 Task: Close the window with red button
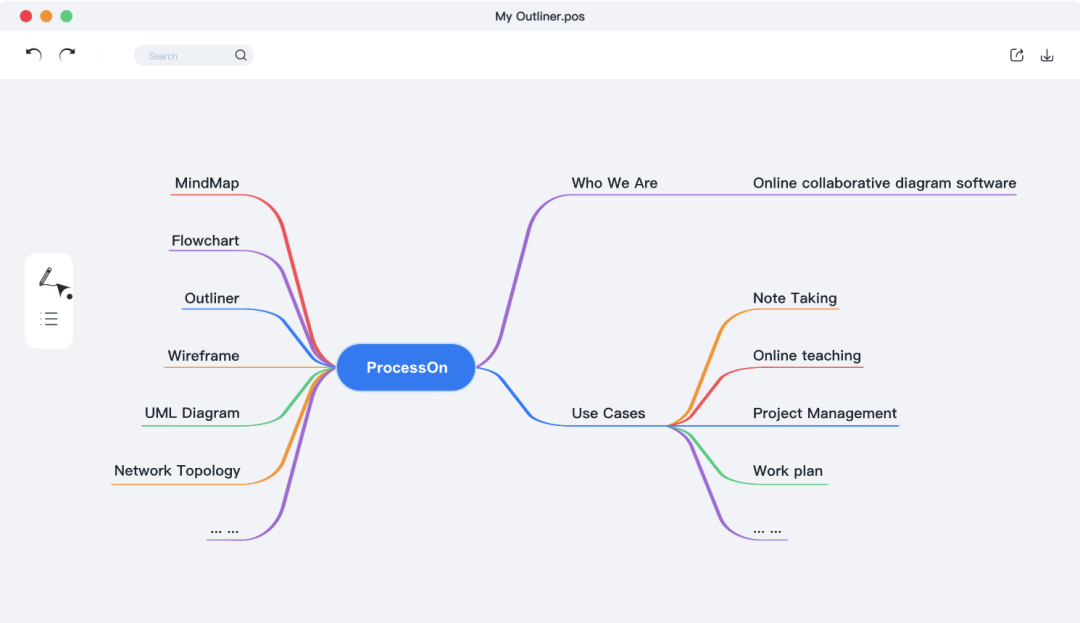(x=26, y=16)
